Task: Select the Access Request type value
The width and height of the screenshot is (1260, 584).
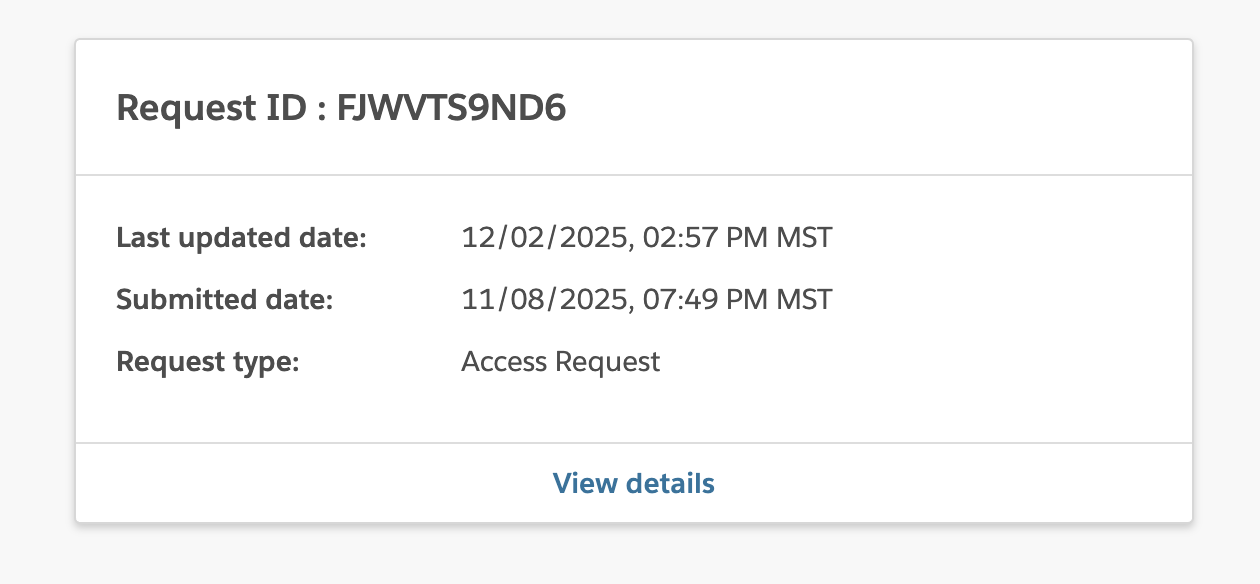Action: click(560, 362)
